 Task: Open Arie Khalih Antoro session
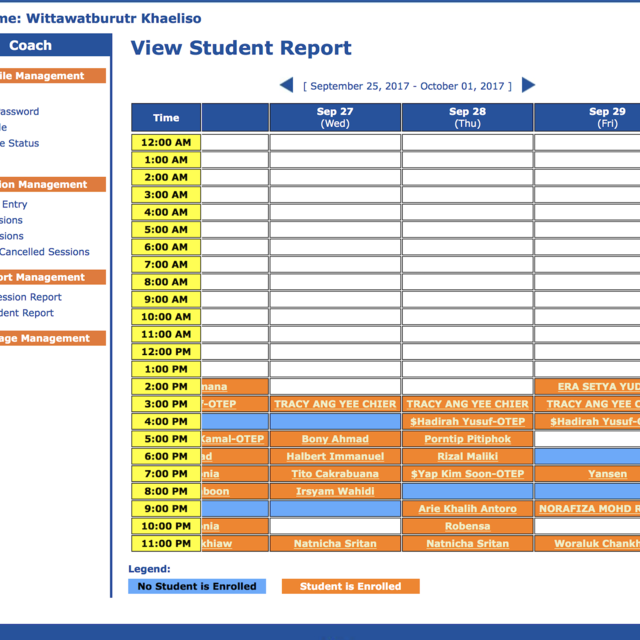point(467,509)
